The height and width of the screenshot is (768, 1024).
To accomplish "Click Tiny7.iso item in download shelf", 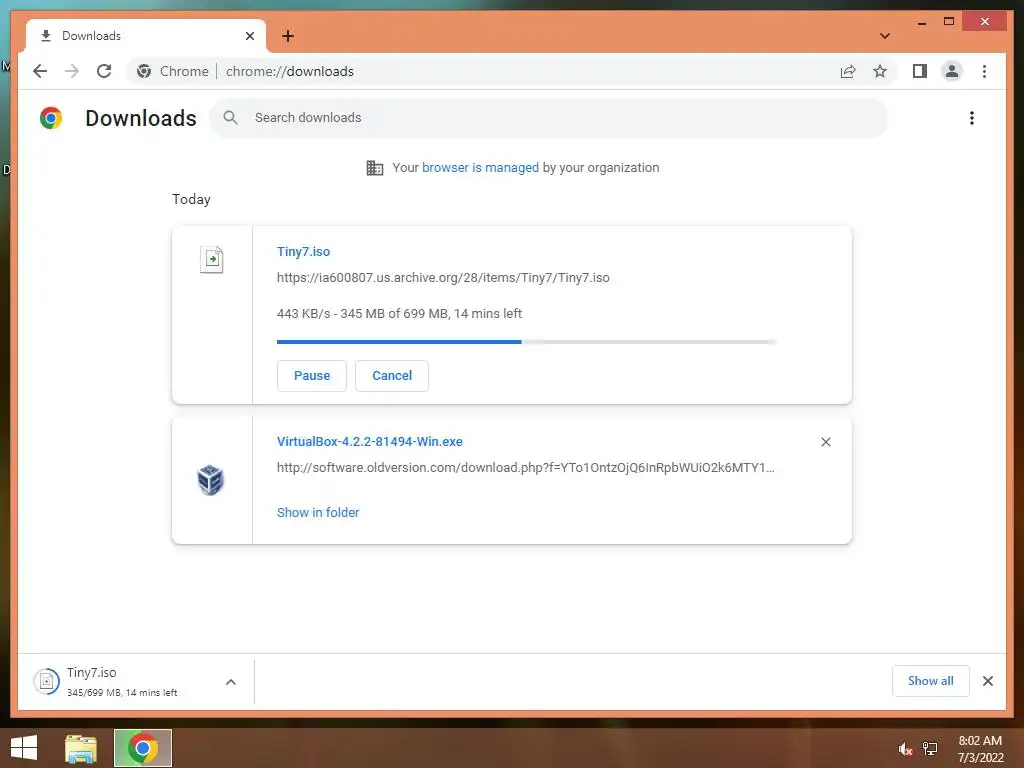I will coord(124,681).
